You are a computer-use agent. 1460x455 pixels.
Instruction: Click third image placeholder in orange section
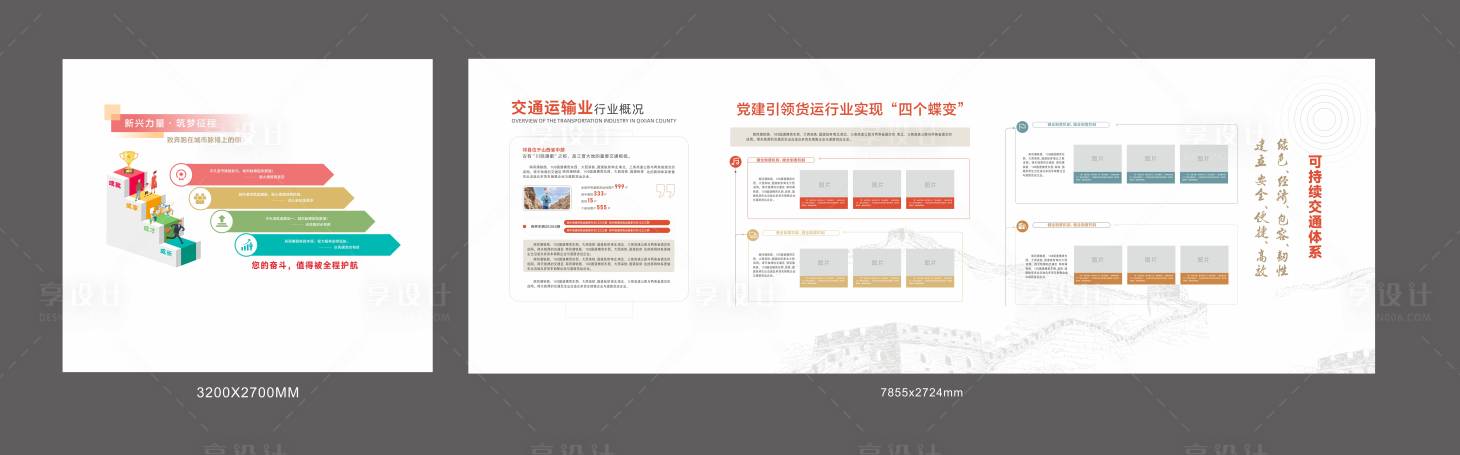1204,259
